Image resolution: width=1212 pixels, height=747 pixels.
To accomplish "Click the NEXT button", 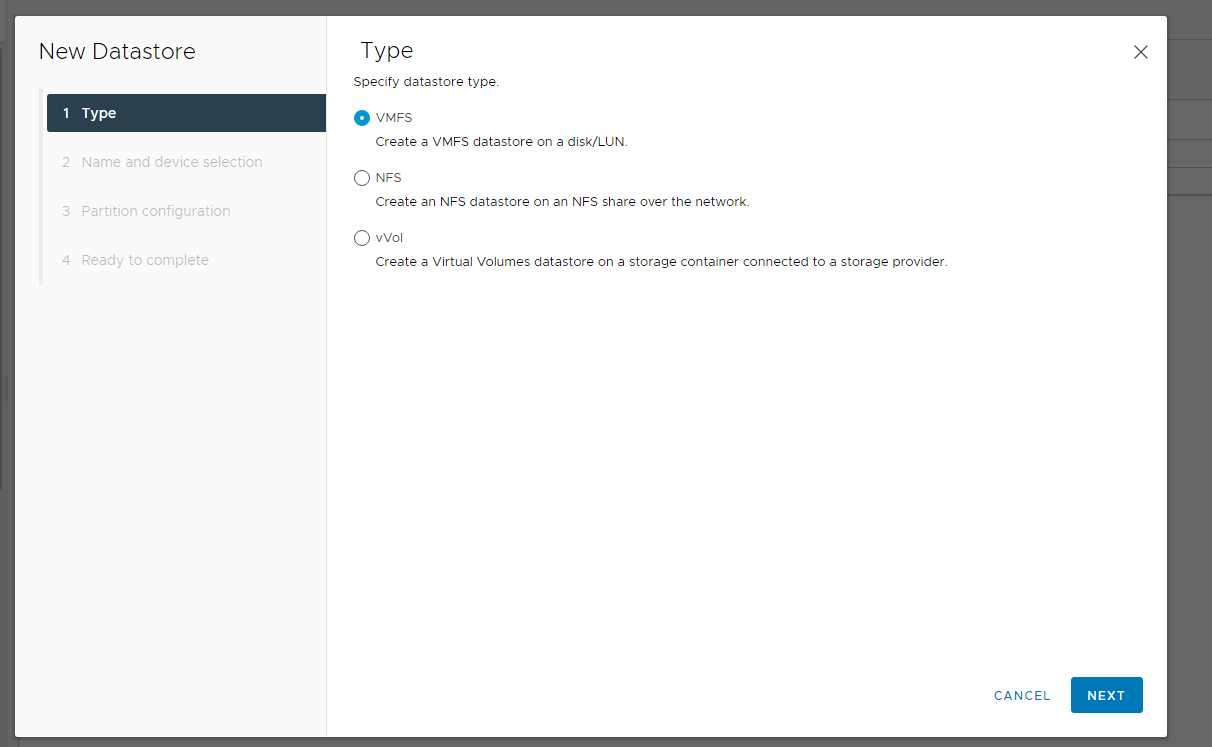I will pos(1106,695).
